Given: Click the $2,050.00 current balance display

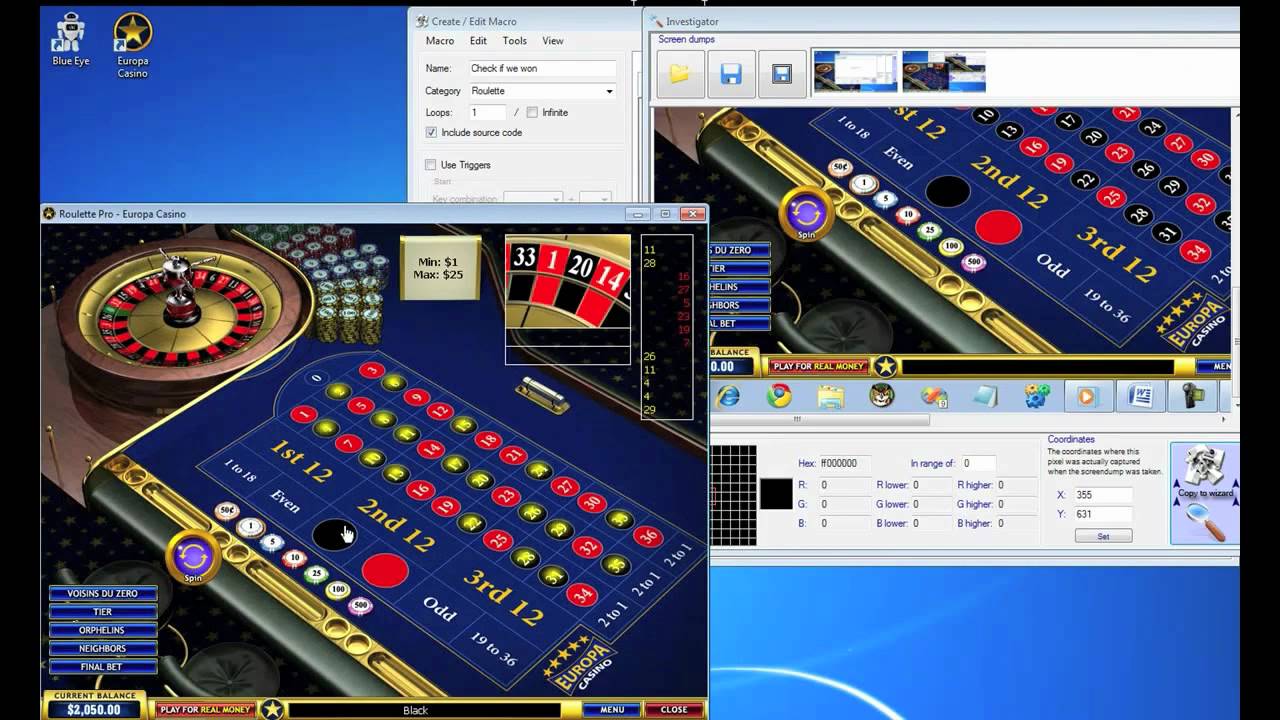Looking at the screenshot, I should 94,710.
